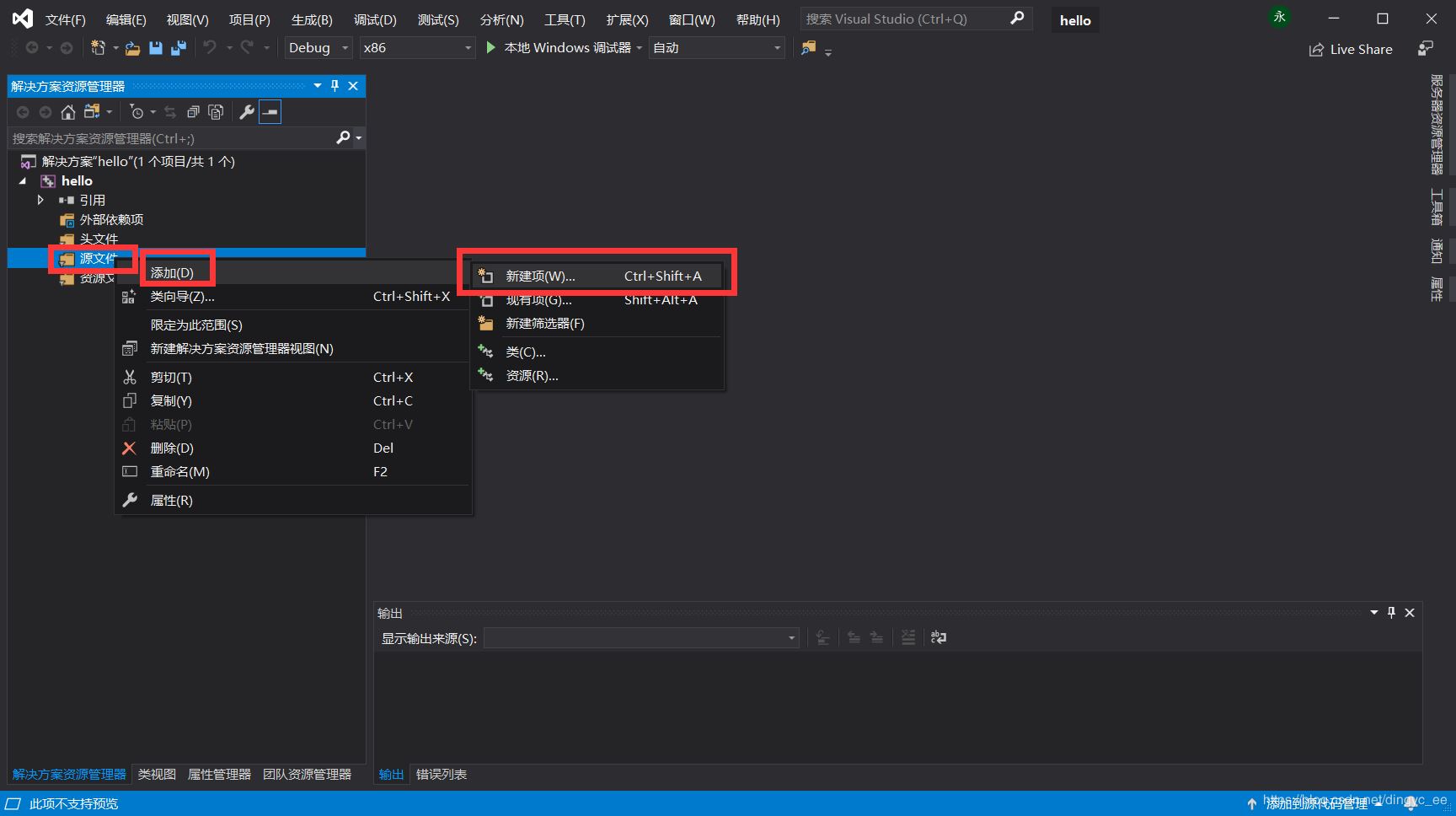Choose 属性(R) in the context menu
Image resolution: width=1456 pixels, height=816 pixels.
click(171, 501)
